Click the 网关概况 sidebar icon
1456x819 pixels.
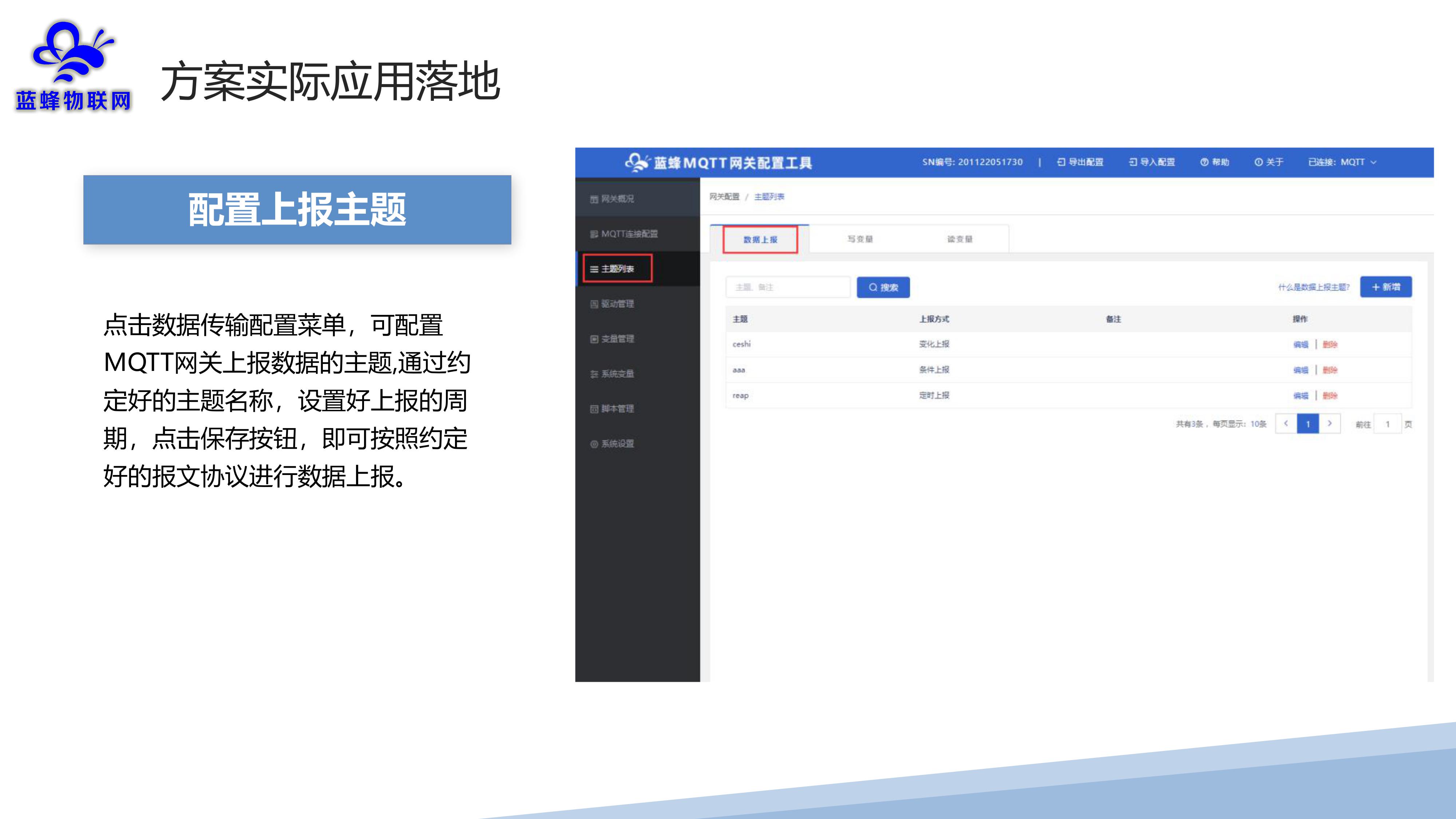[594, 199]
